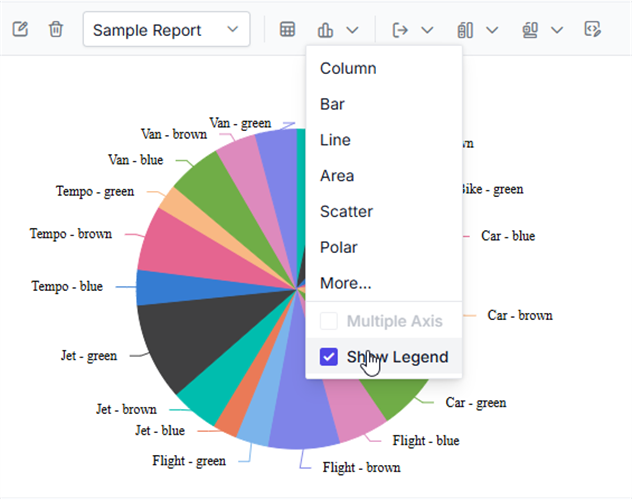Select Column chart type
Image resolution: width=632 pixels, height=500 pixels.
[x=384, y=68]
